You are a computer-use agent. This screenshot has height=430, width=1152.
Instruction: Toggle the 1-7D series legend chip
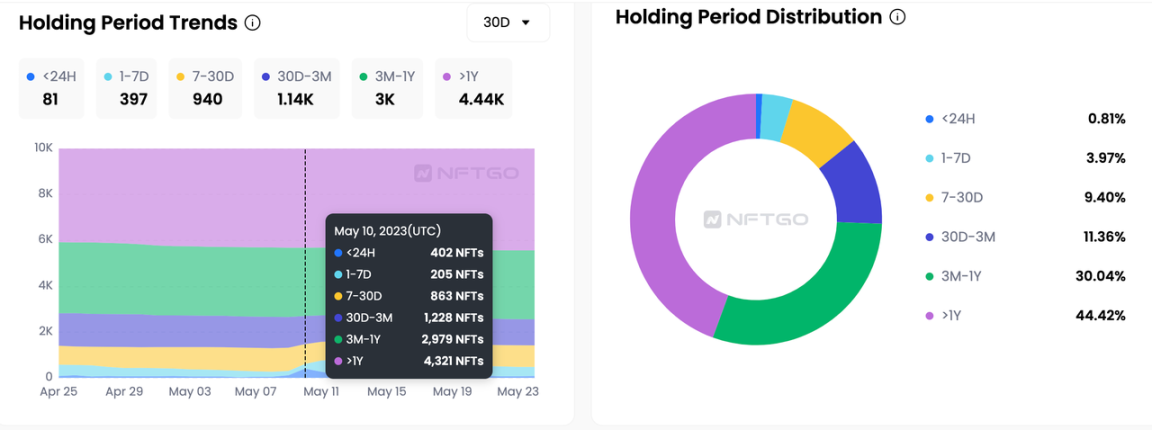[125, 88]
